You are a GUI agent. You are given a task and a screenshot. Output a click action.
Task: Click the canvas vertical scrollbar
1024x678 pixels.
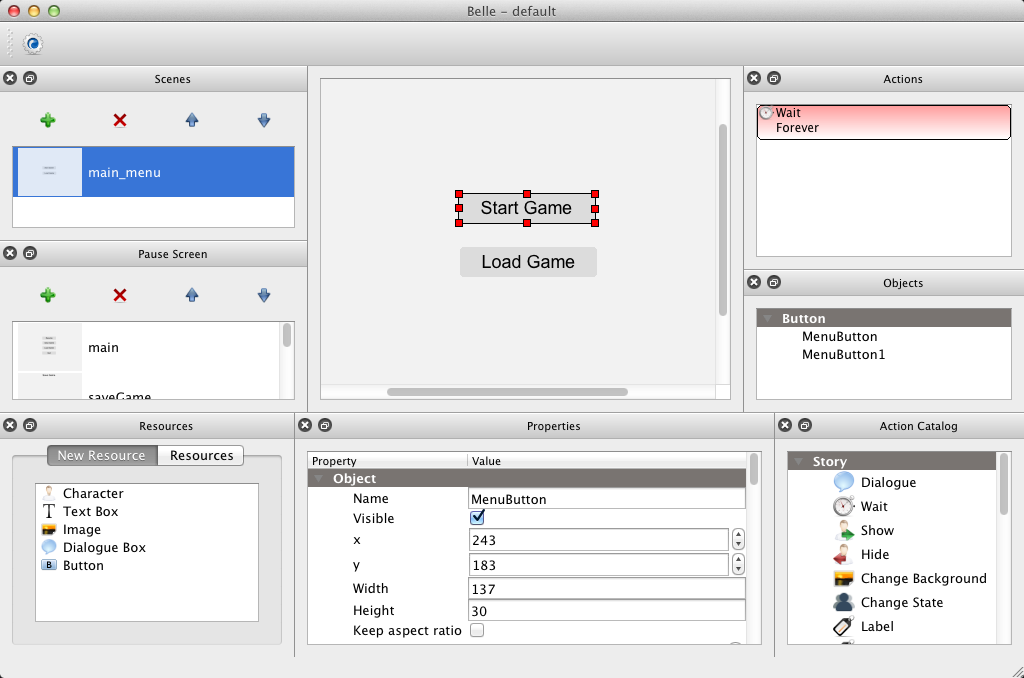click(x=723, y=219)
